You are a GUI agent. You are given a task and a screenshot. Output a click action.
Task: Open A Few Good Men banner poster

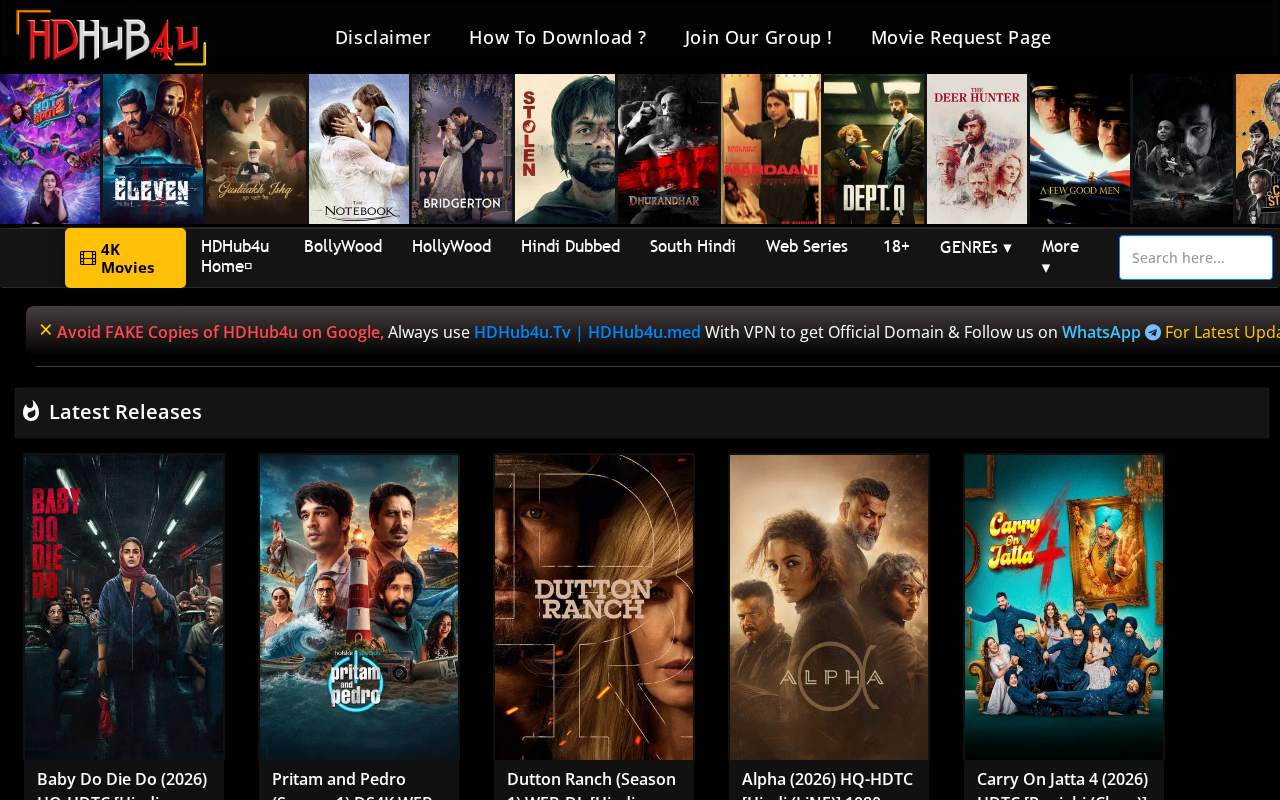[x=1080, y=149]
